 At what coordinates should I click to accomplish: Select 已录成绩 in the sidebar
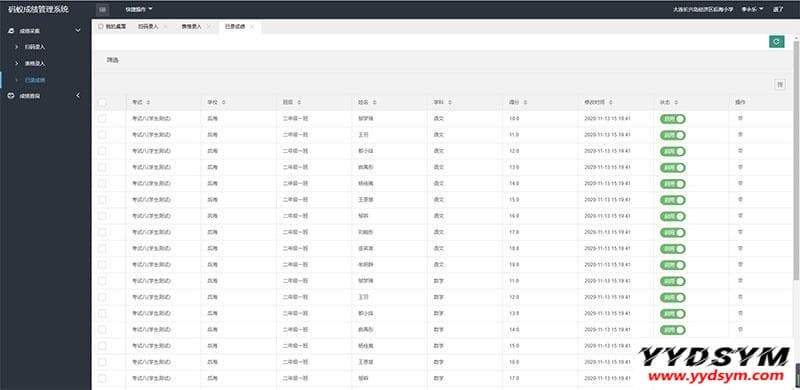coord(35,80)
